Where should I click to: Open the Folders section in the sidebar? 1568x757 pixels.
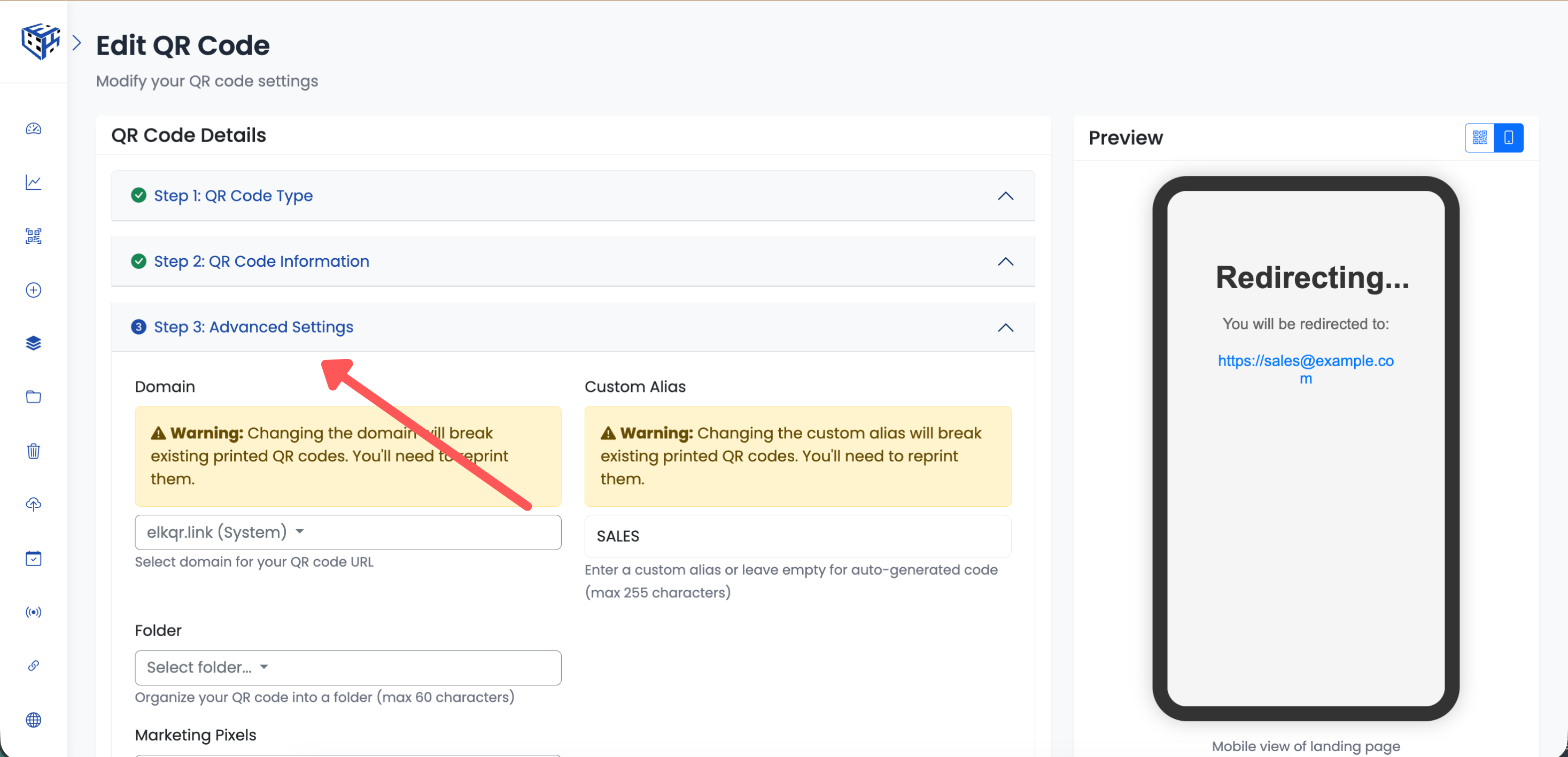coord(34,397)
